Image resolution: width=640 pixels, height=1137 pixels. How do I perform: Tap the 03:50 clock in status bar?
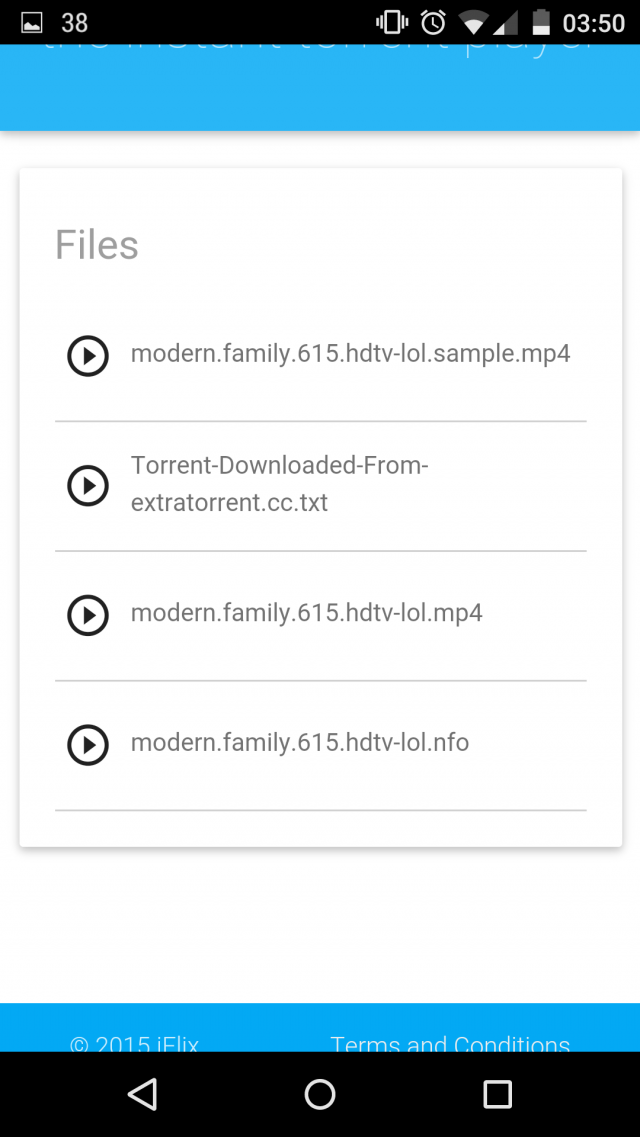[594, 22]
